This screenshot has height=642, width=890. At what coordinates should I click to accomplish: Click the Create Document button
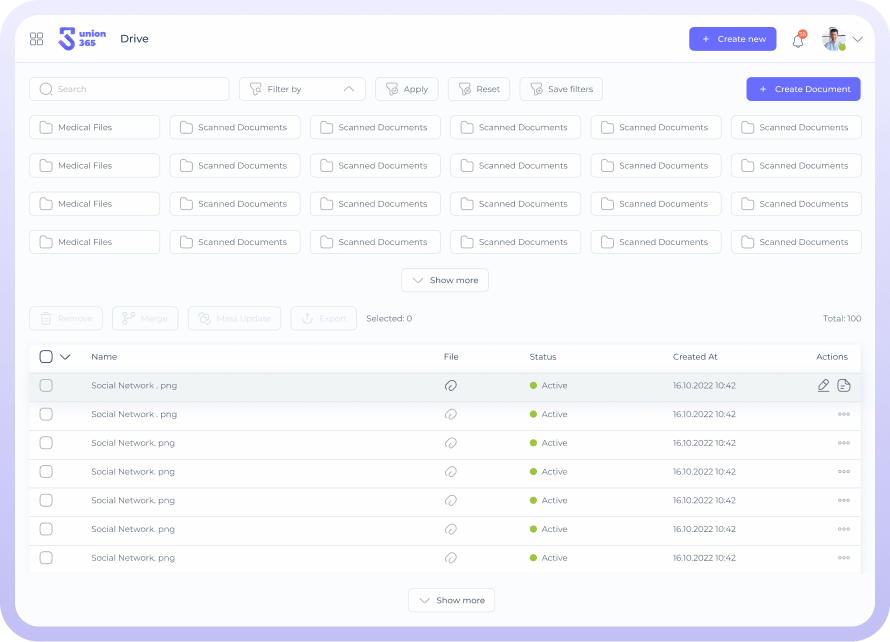pos(804,89)
